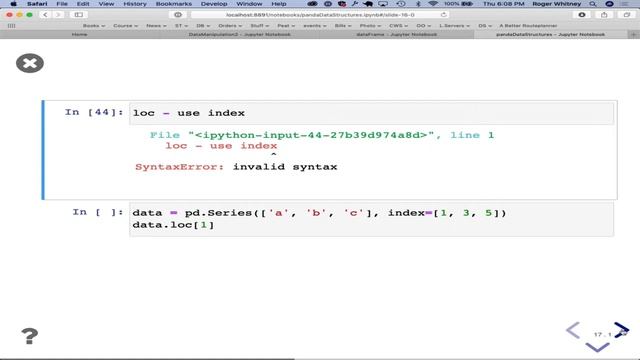Screen dimensions: 640x360
Task: Click the battery status icon
Action: (x=467, y=4)
